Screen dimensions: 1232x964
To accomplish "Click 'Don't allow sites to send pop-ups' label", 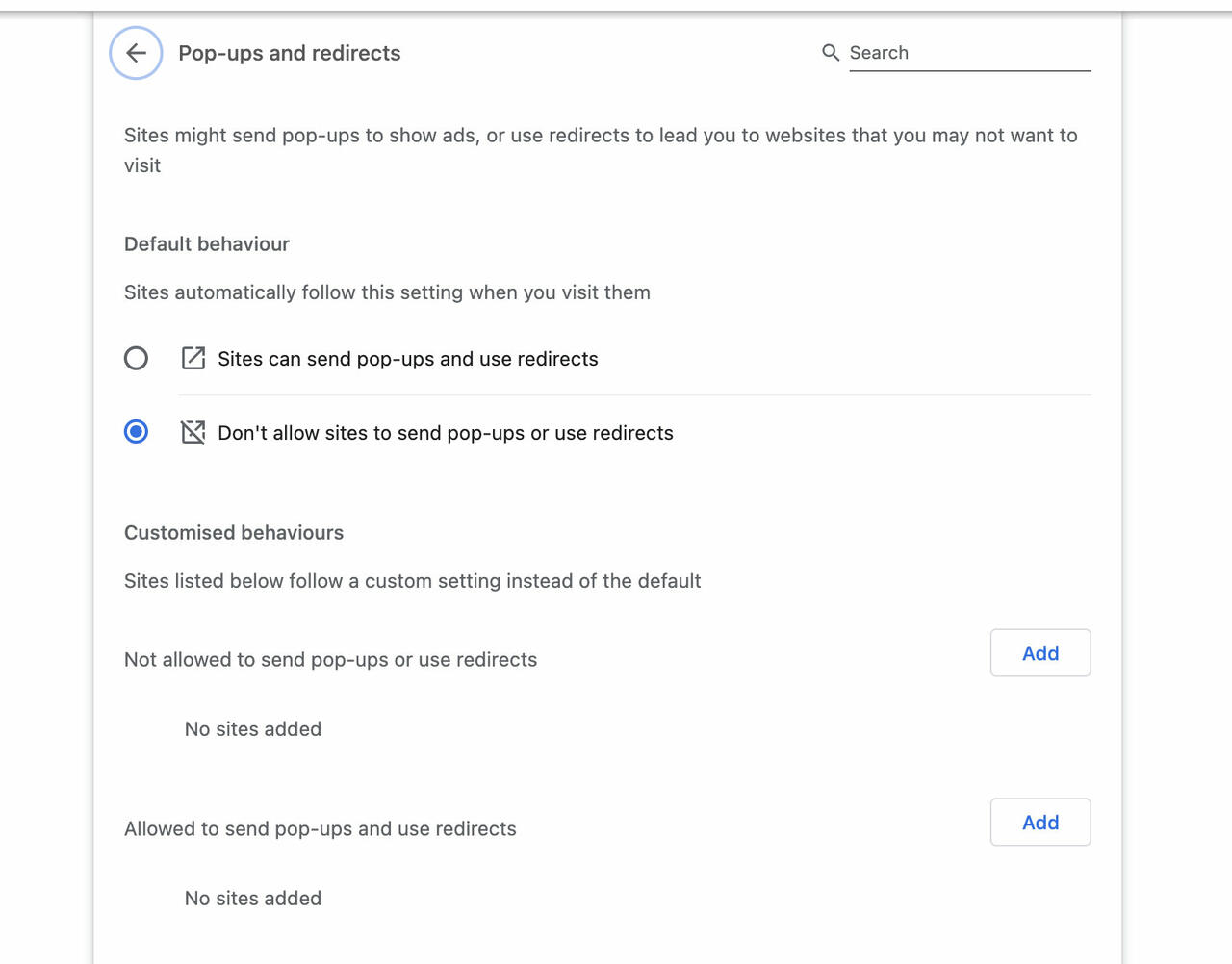I will (446, 433).
